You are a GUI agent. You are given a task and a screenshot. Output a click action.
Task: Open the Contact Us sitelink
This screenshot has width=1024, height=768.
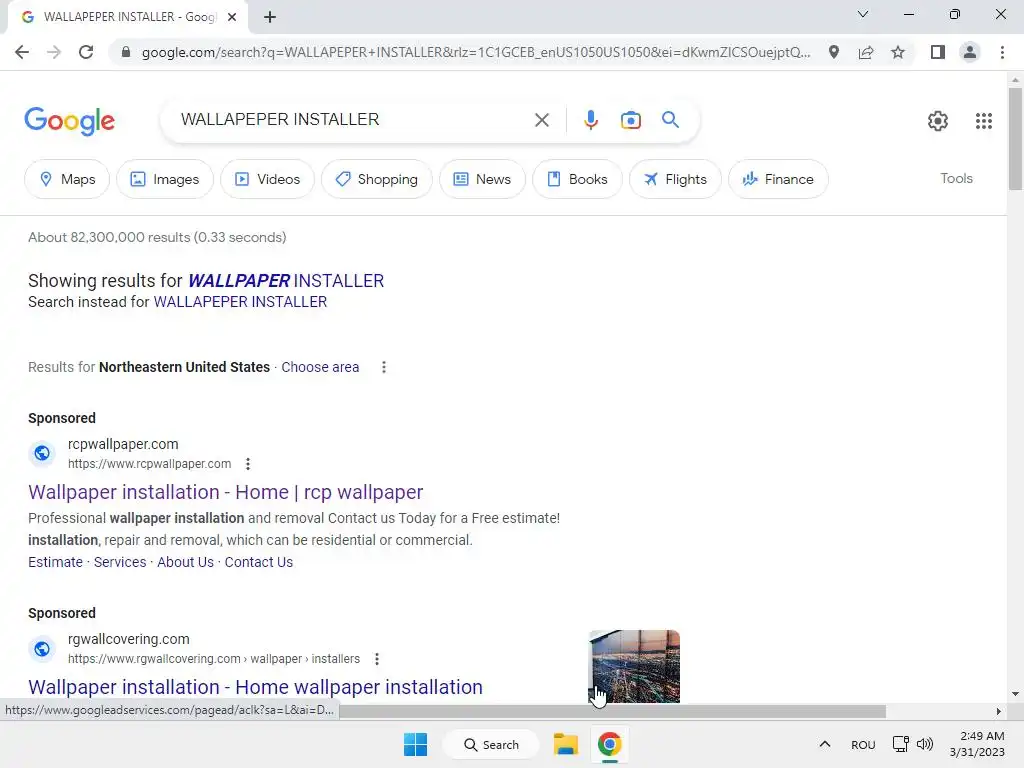click(259, 562)
